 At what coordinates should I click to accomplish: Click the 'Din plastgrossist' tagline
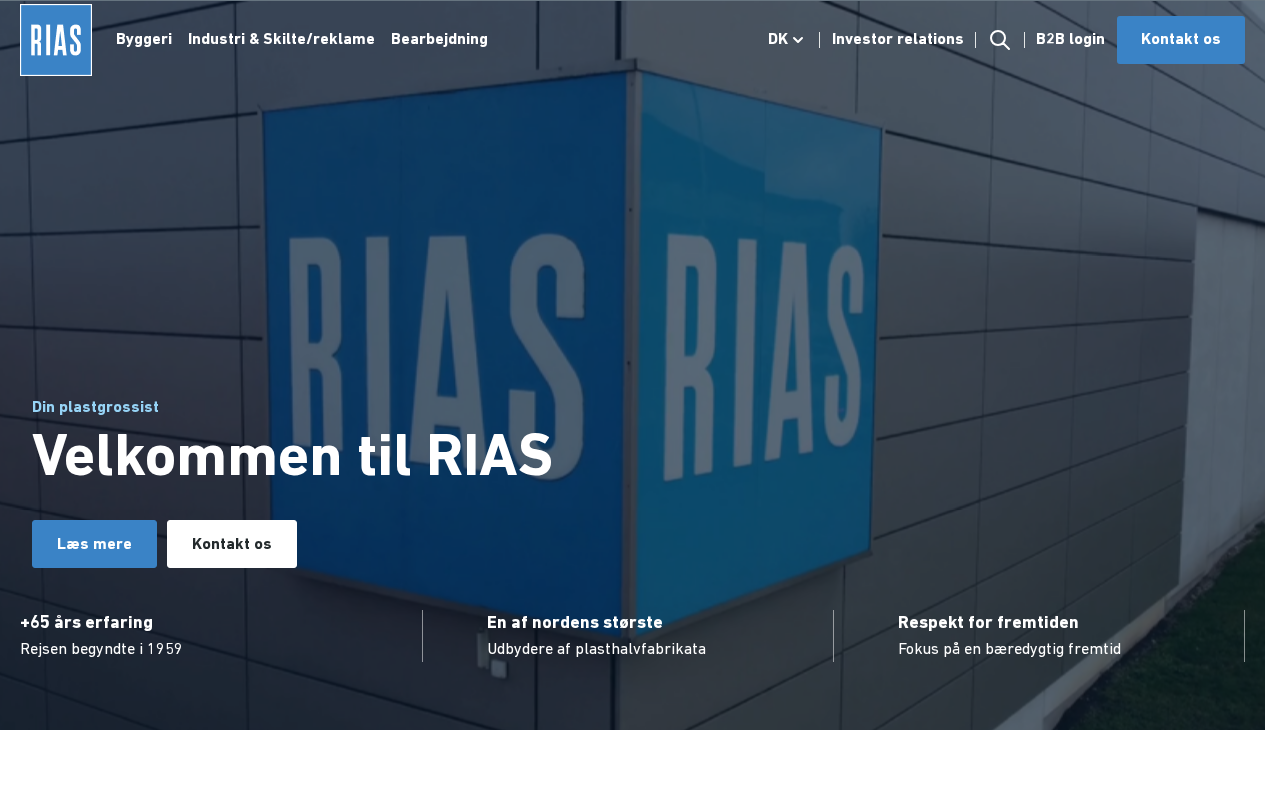click(x=96, y=407)
